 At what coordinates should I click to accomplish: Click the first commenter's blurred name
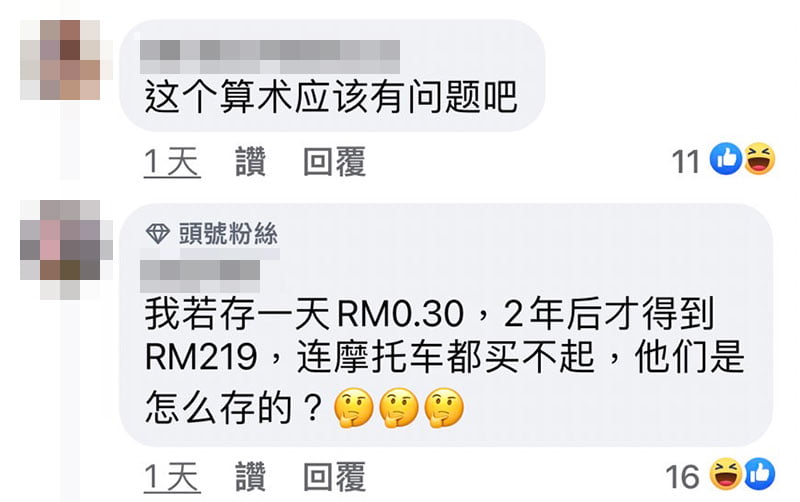(270, 56)
